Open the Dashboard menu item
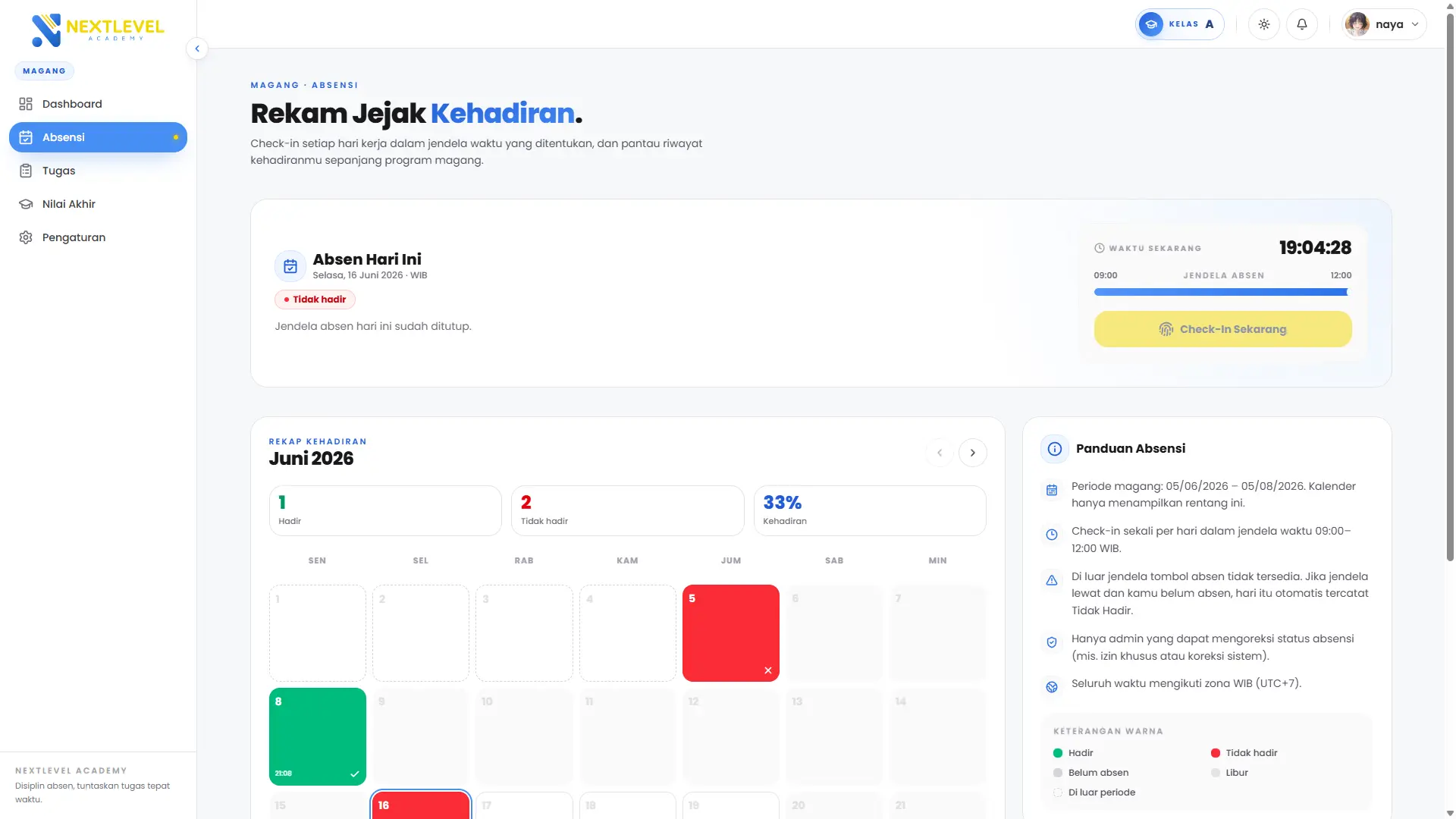The image size is (1456, 819). tap(98, 104)
